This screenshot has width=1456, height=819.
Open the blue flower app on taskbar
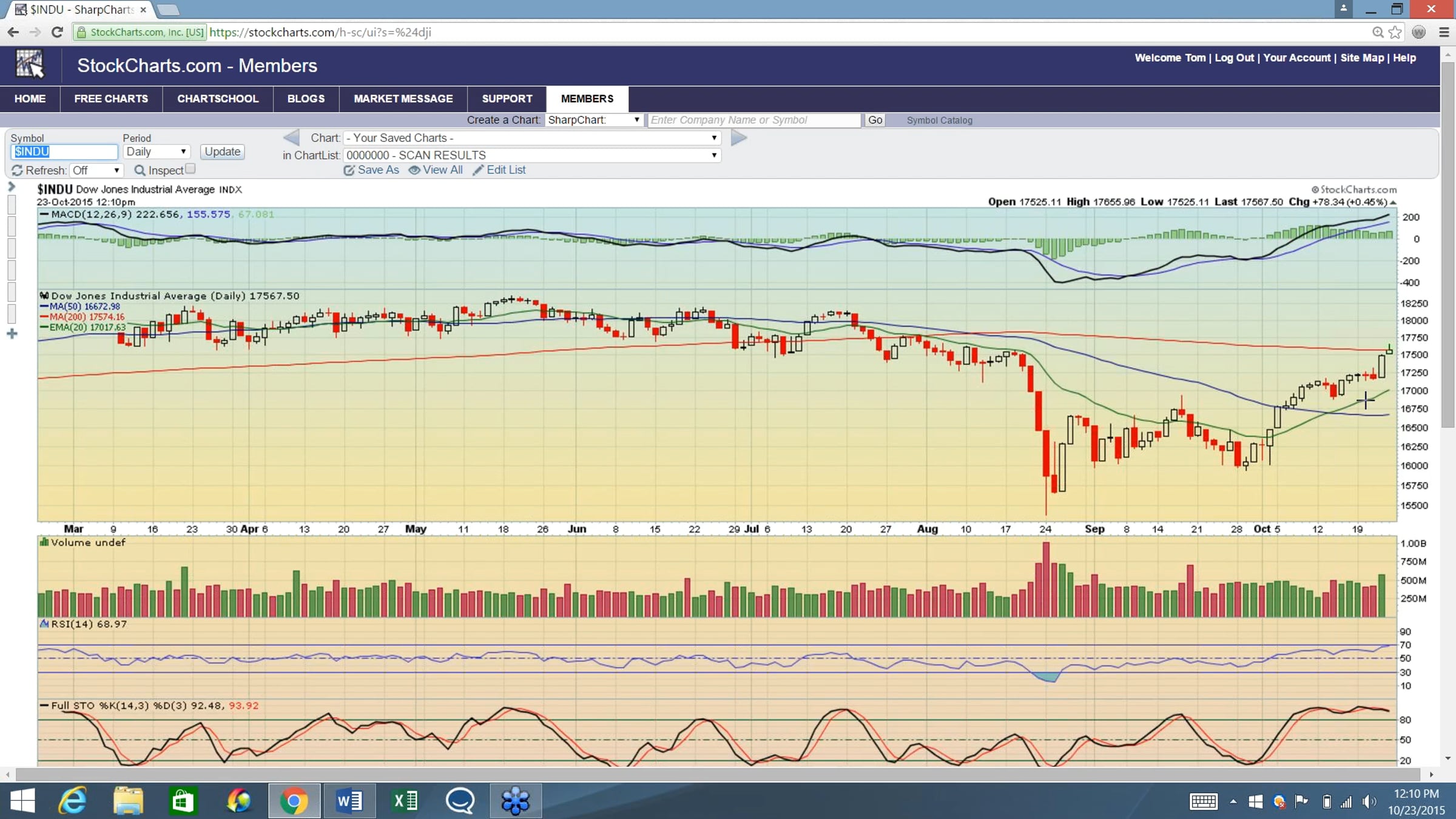click(x=516, y=801)
